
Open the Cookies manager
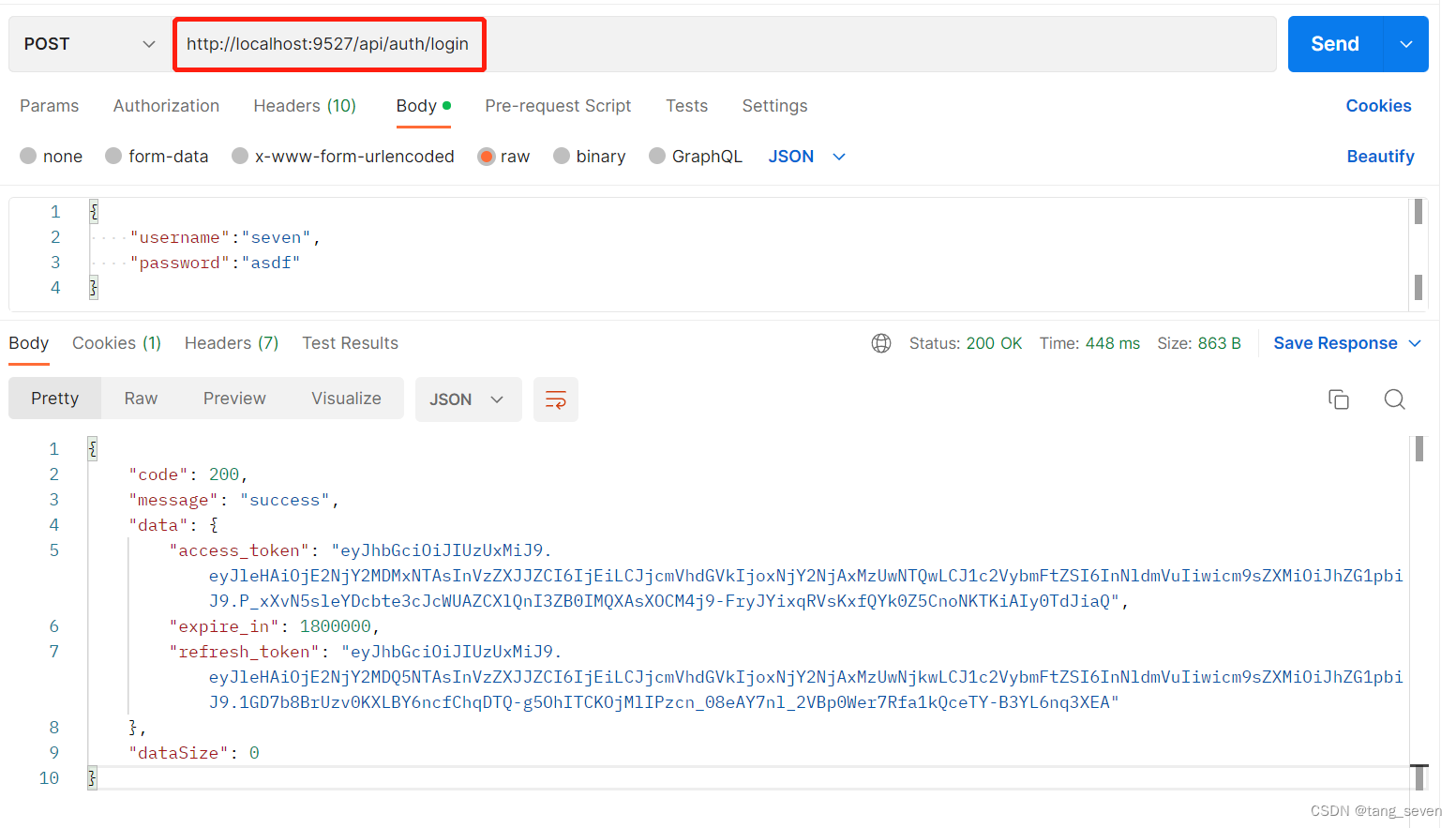pyautogui.click(x=1378, y=105)
